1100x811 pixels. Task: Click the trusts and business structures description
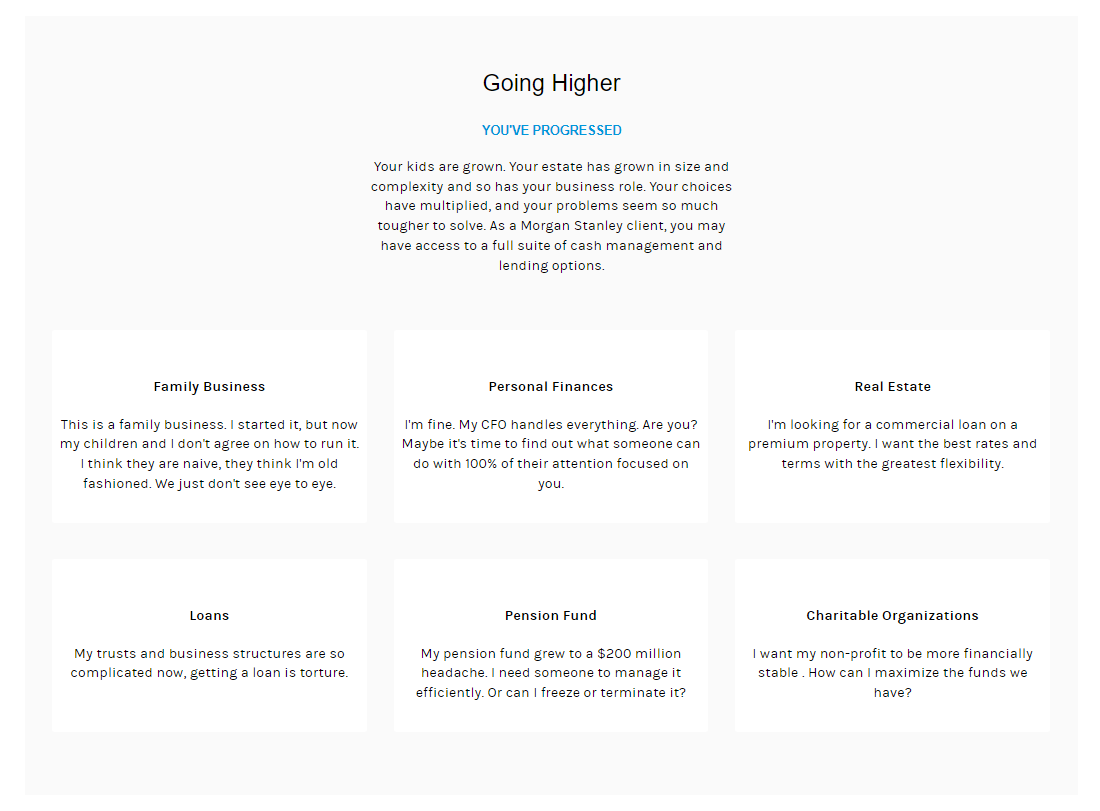click(209, 663)
